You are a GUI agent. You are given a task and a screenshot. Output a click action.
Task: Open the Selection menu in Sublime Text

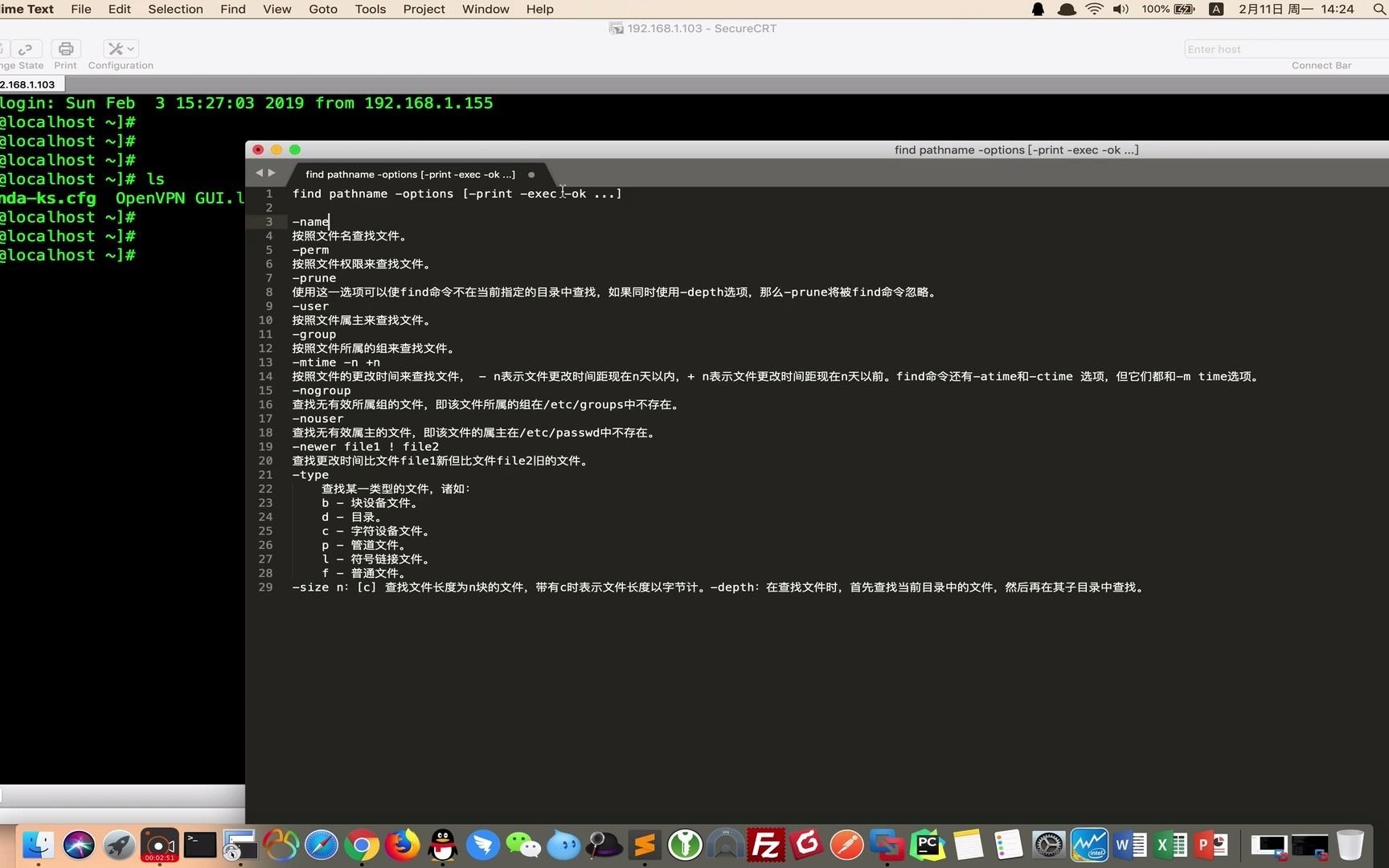[175, 9]
